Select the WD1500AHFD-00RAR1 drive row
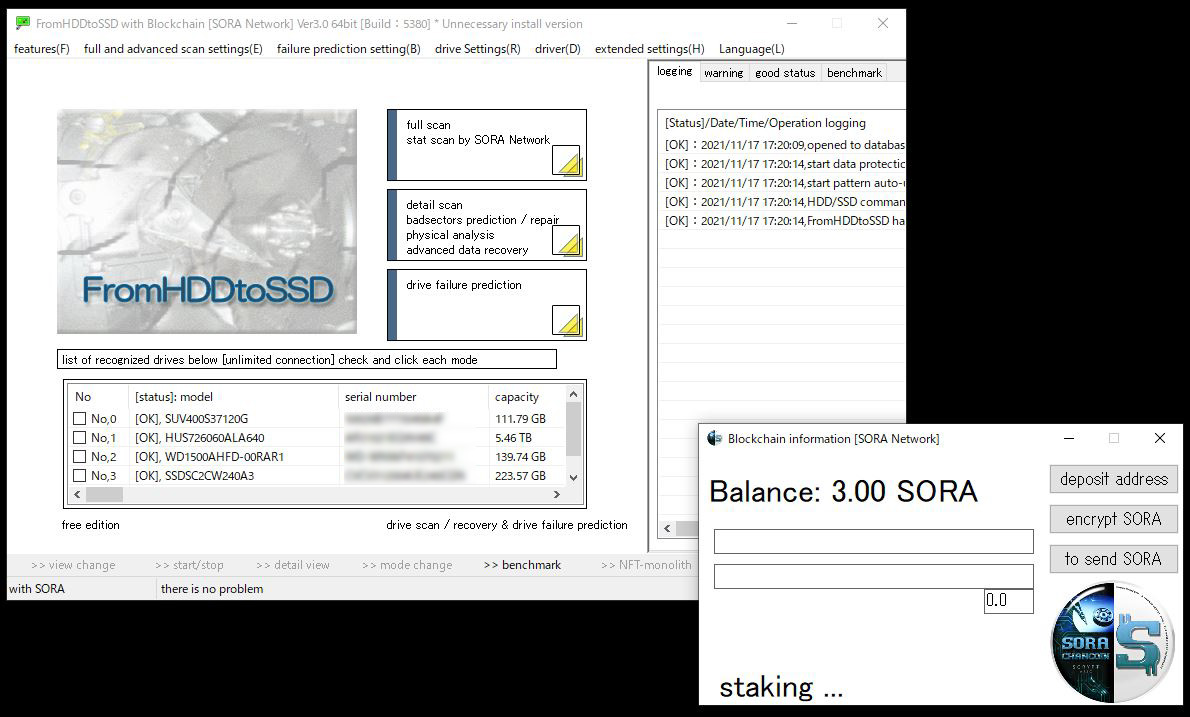 (317, 456)
